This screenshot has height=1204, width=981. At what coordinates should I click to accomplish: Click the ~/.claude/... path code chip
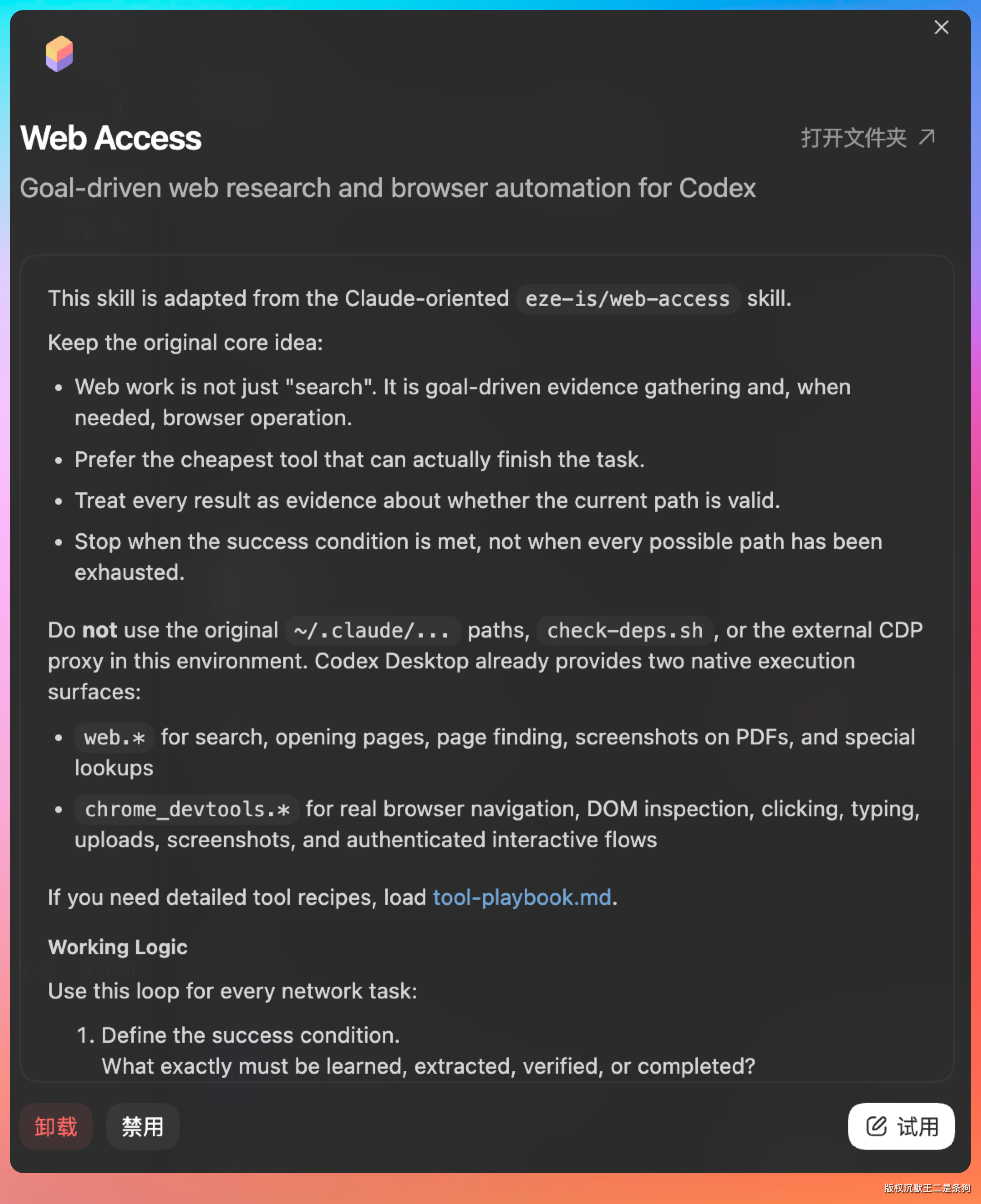click(372, 630)
